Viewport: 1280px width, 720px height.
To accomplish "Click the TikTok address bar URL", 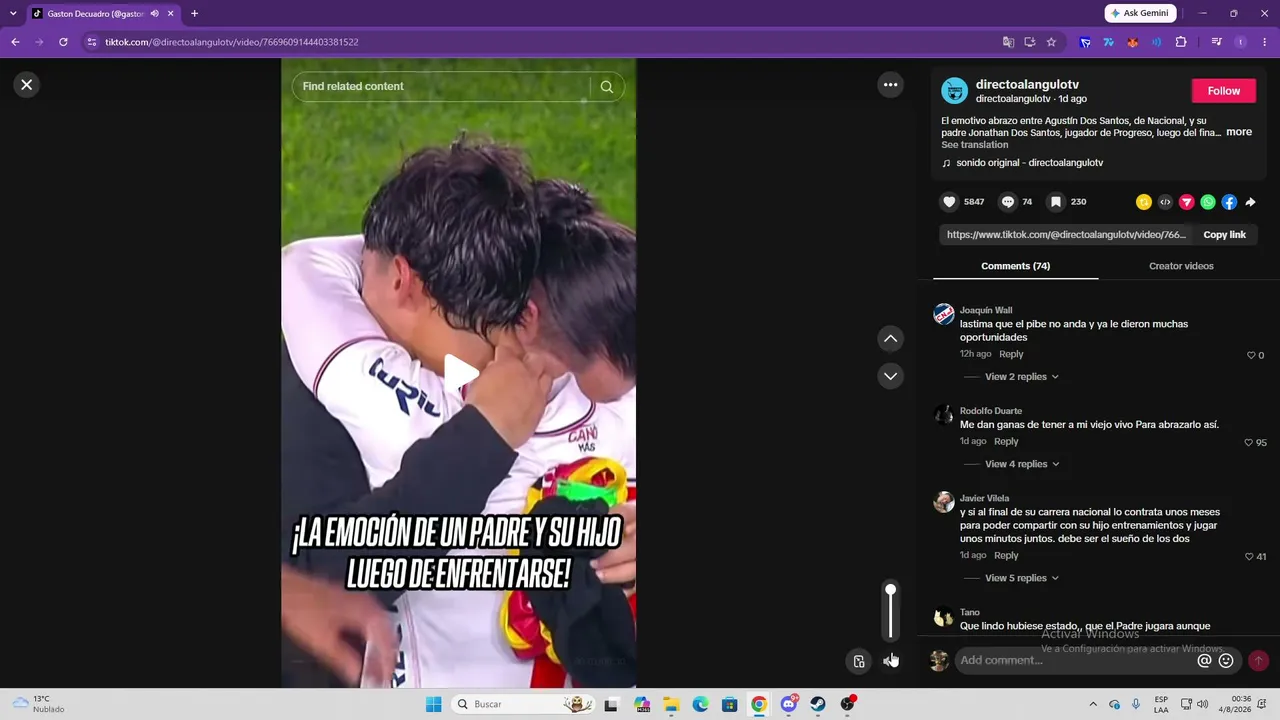I will coord(232,42).
